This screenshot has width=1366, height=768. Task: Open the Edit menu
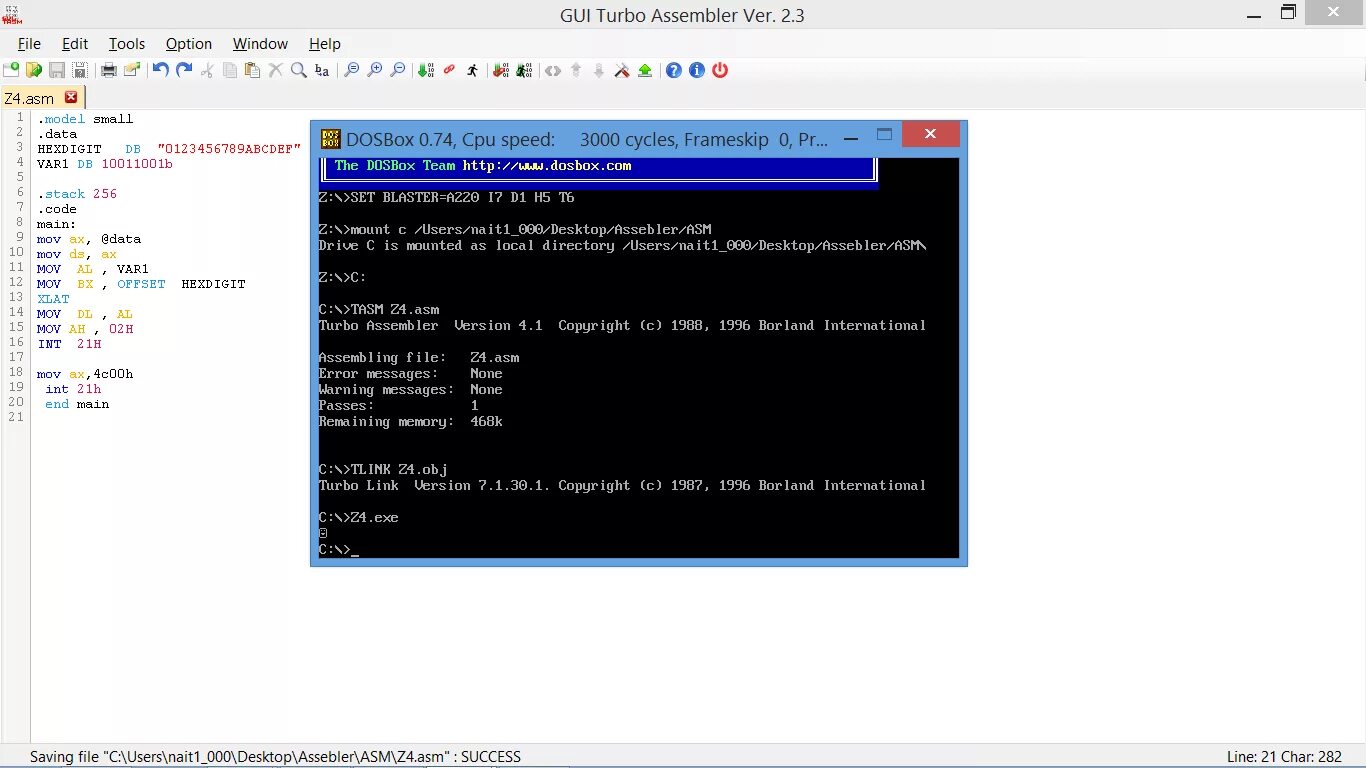point(75,44)
